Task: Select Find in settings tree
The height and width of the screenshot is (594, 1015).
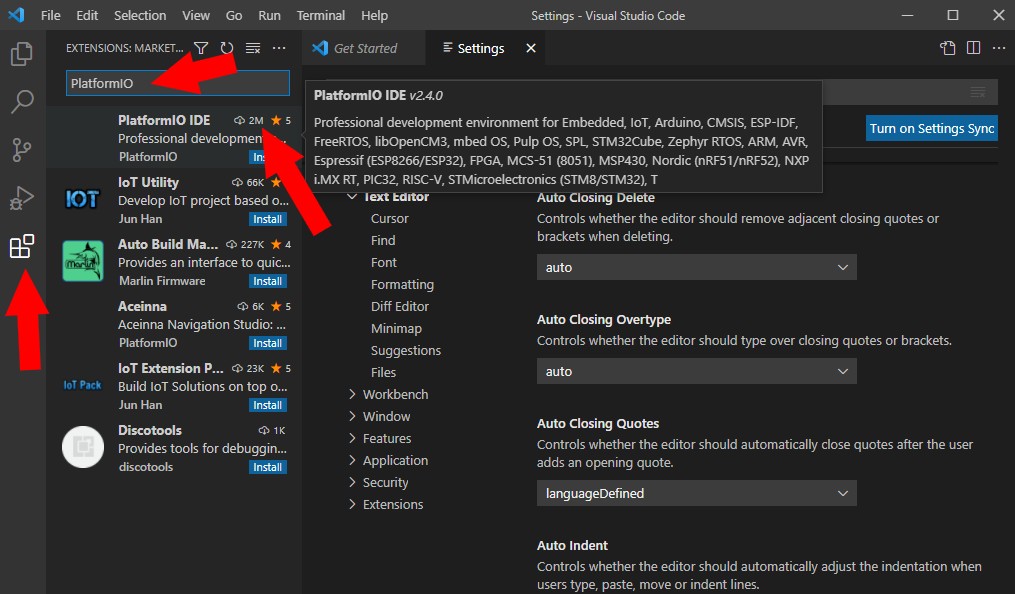Action: point(383,241)
